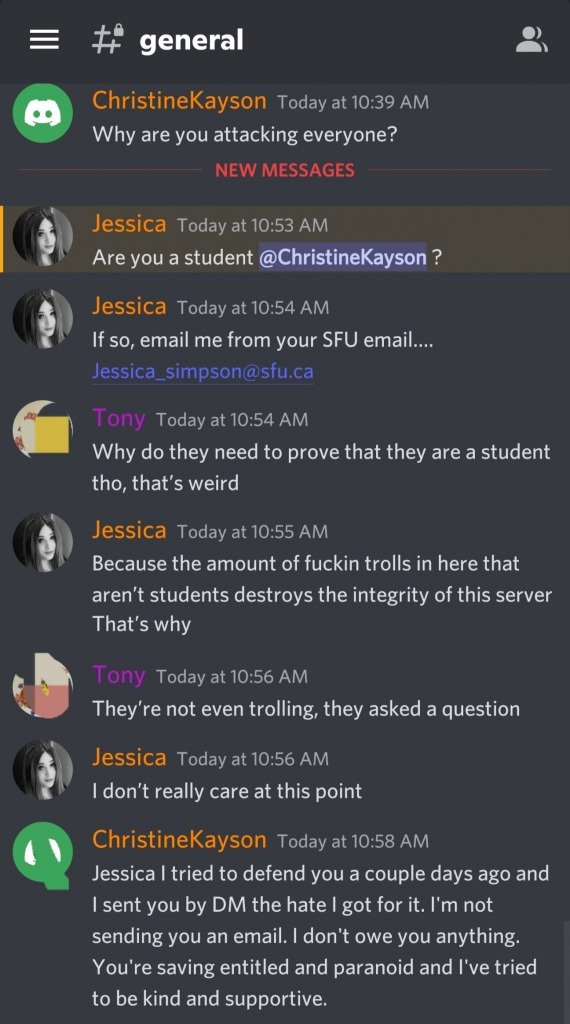Show the member list icon
This screenshot has height=1024, width=570.
coord(532,40)
